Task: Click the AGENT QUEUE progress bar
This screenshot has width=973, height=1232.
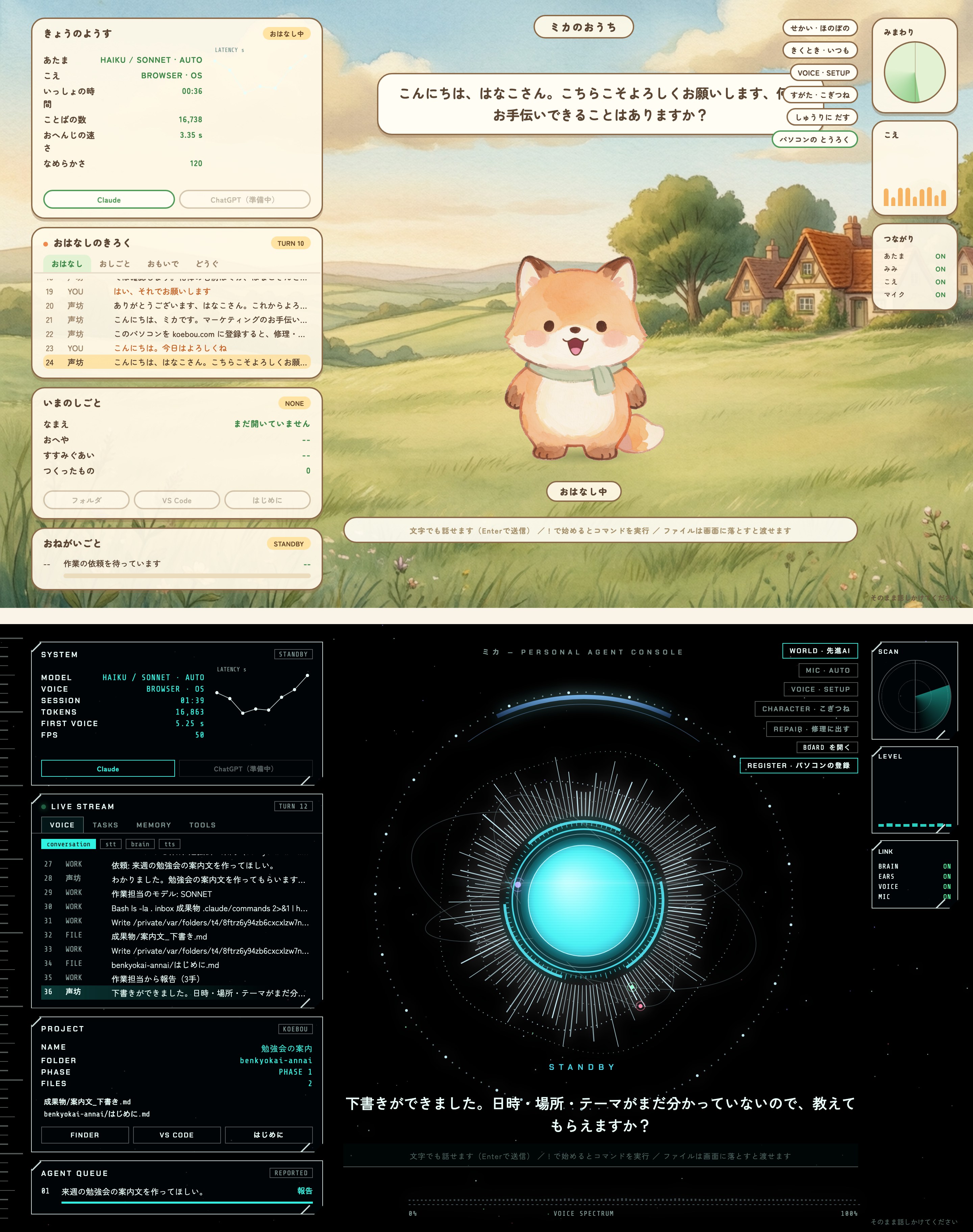Action: [x=187, y=1202]
